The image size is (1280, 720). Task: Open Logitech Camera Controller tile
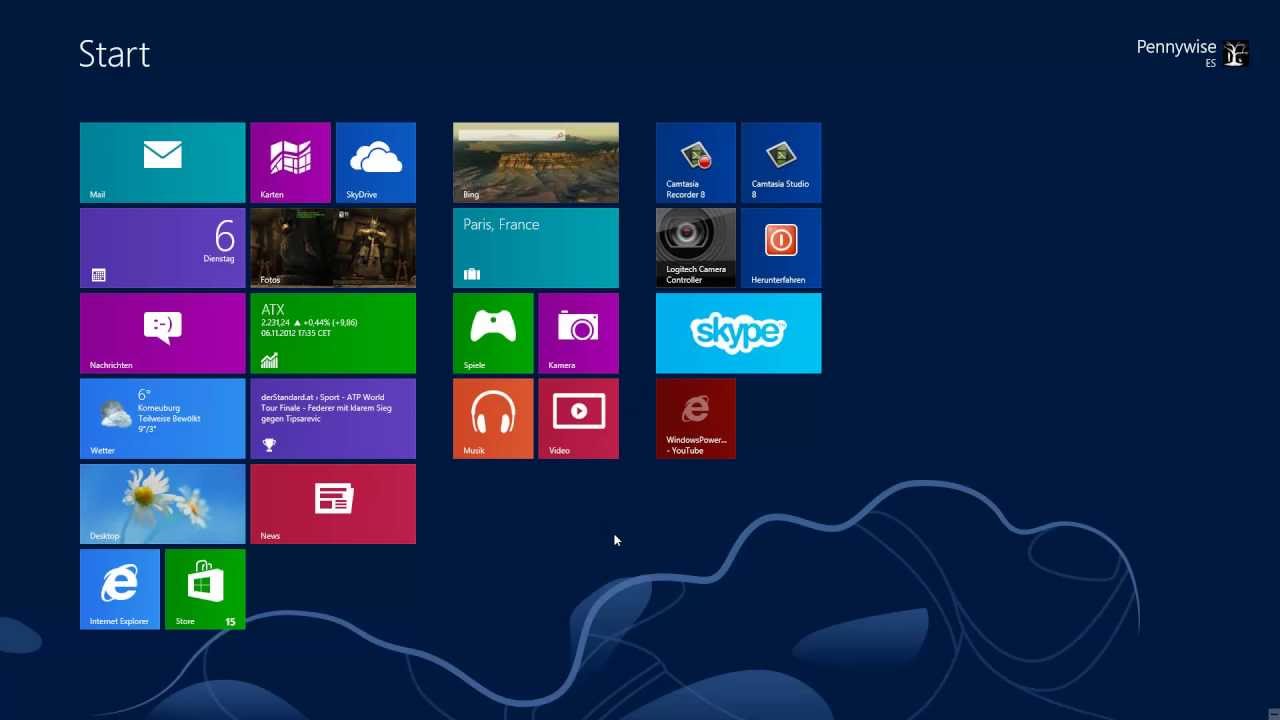[696, 248]
